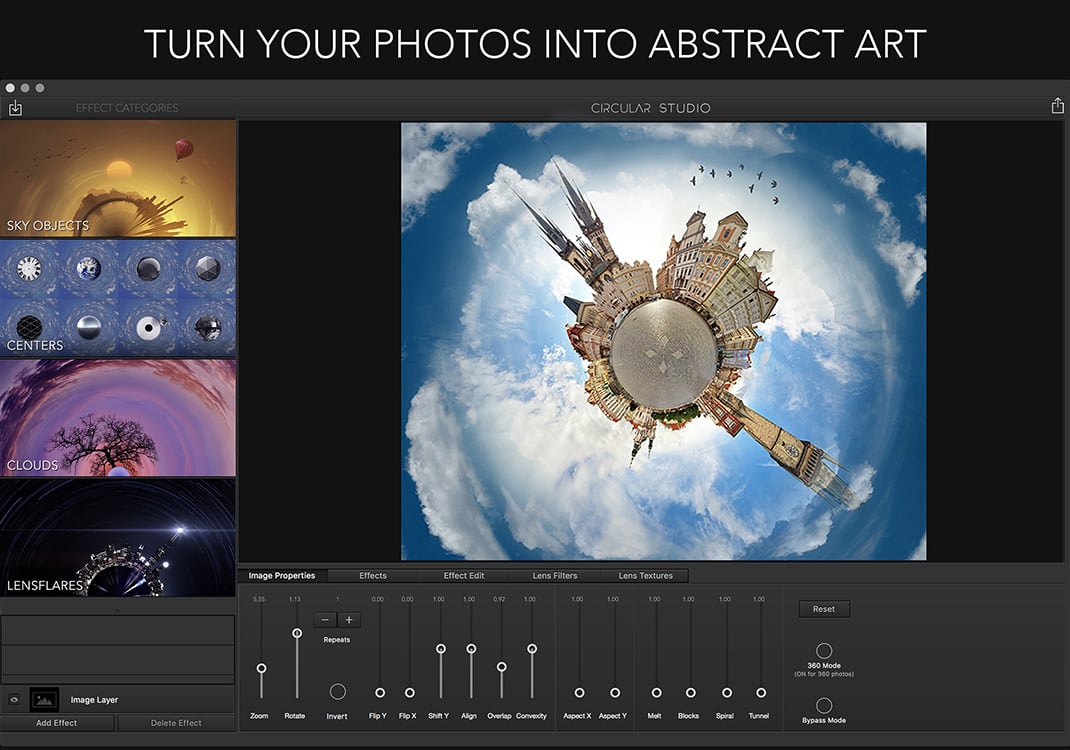Toggle the Invert option circle

[x=337, y=691]
